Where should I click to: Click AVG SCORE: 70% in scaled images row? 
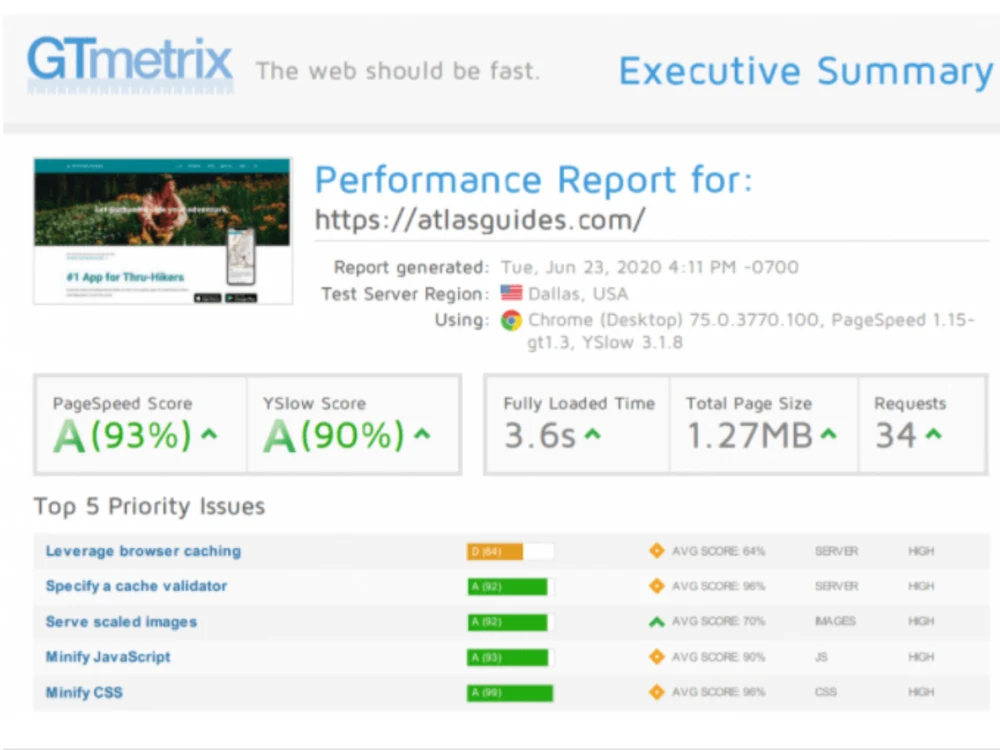[x=718, y=621]
